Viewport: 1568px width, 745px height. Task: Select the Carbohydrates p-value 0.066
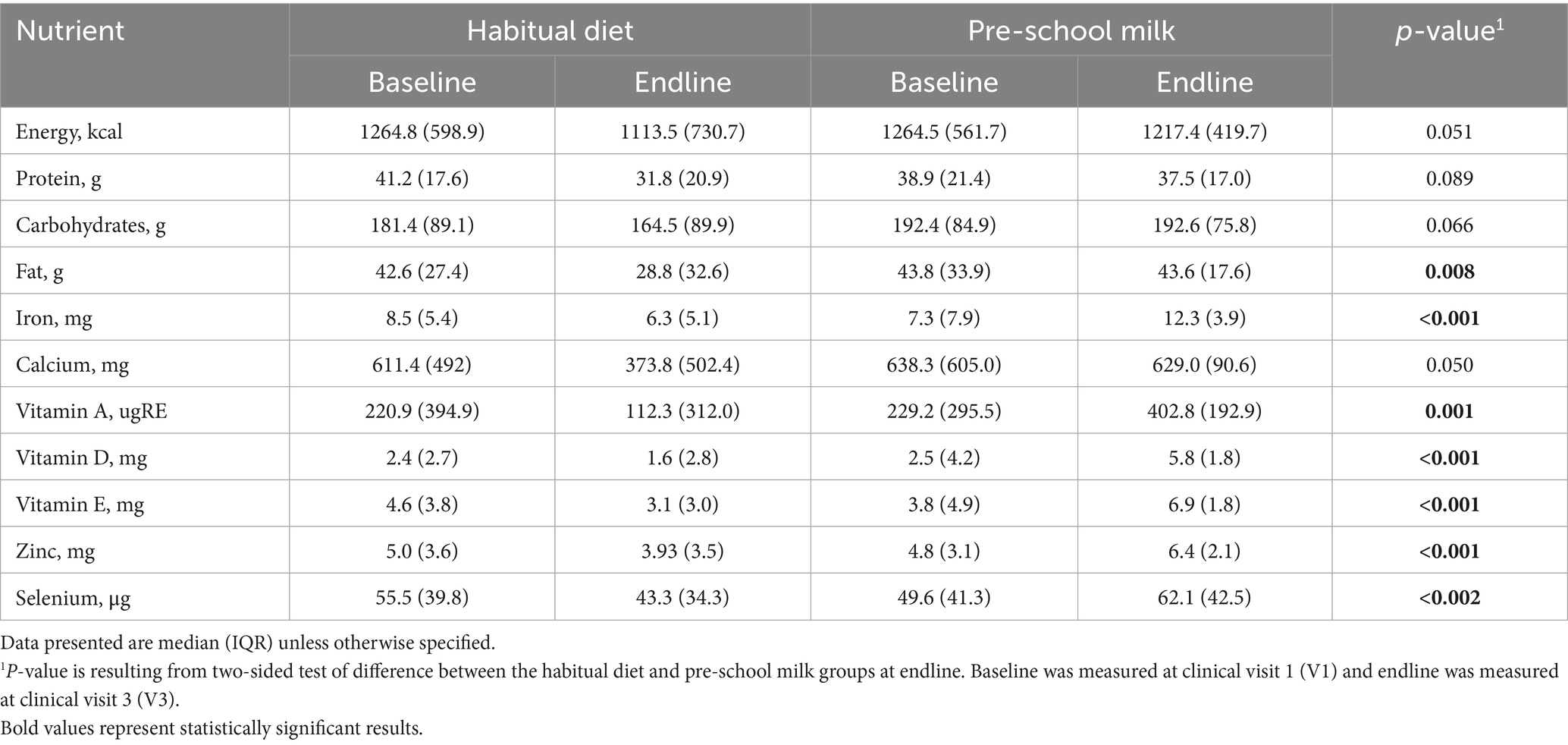pos(1449,225)
